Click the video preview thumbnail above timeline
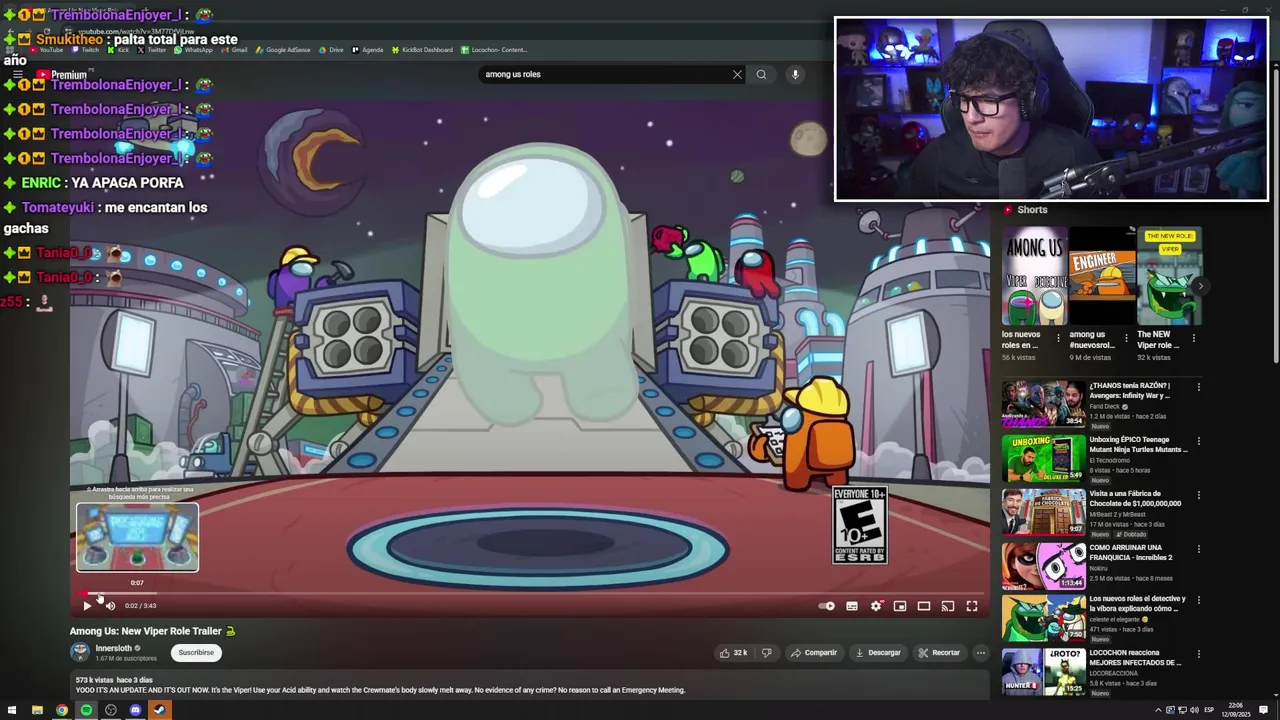The width and height of the screenshot is (1280, 720). click(x=138, y=538)
